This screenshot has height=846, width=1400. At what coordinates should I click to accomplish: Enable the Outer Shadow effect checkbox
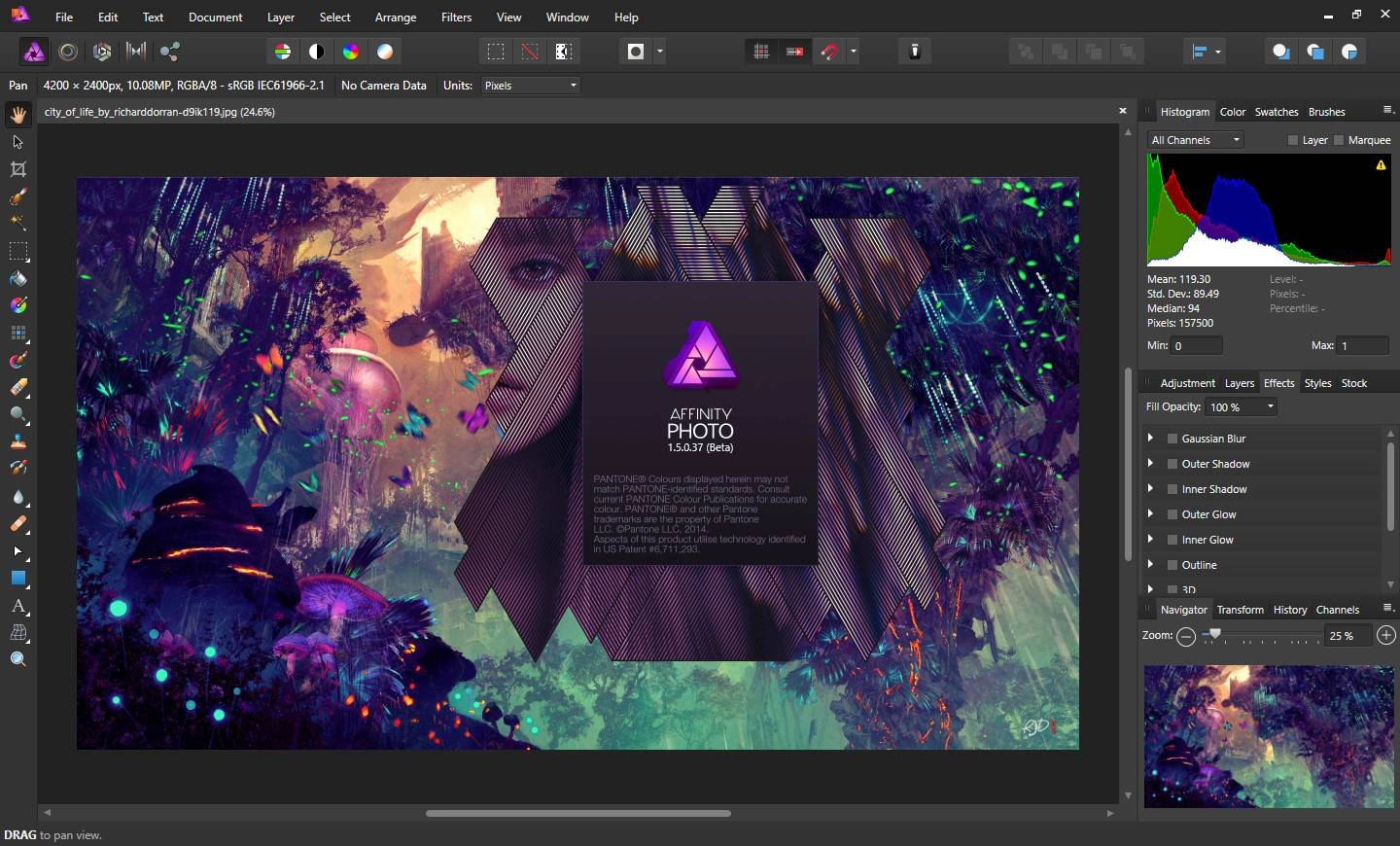click(x=1172, y=464)
